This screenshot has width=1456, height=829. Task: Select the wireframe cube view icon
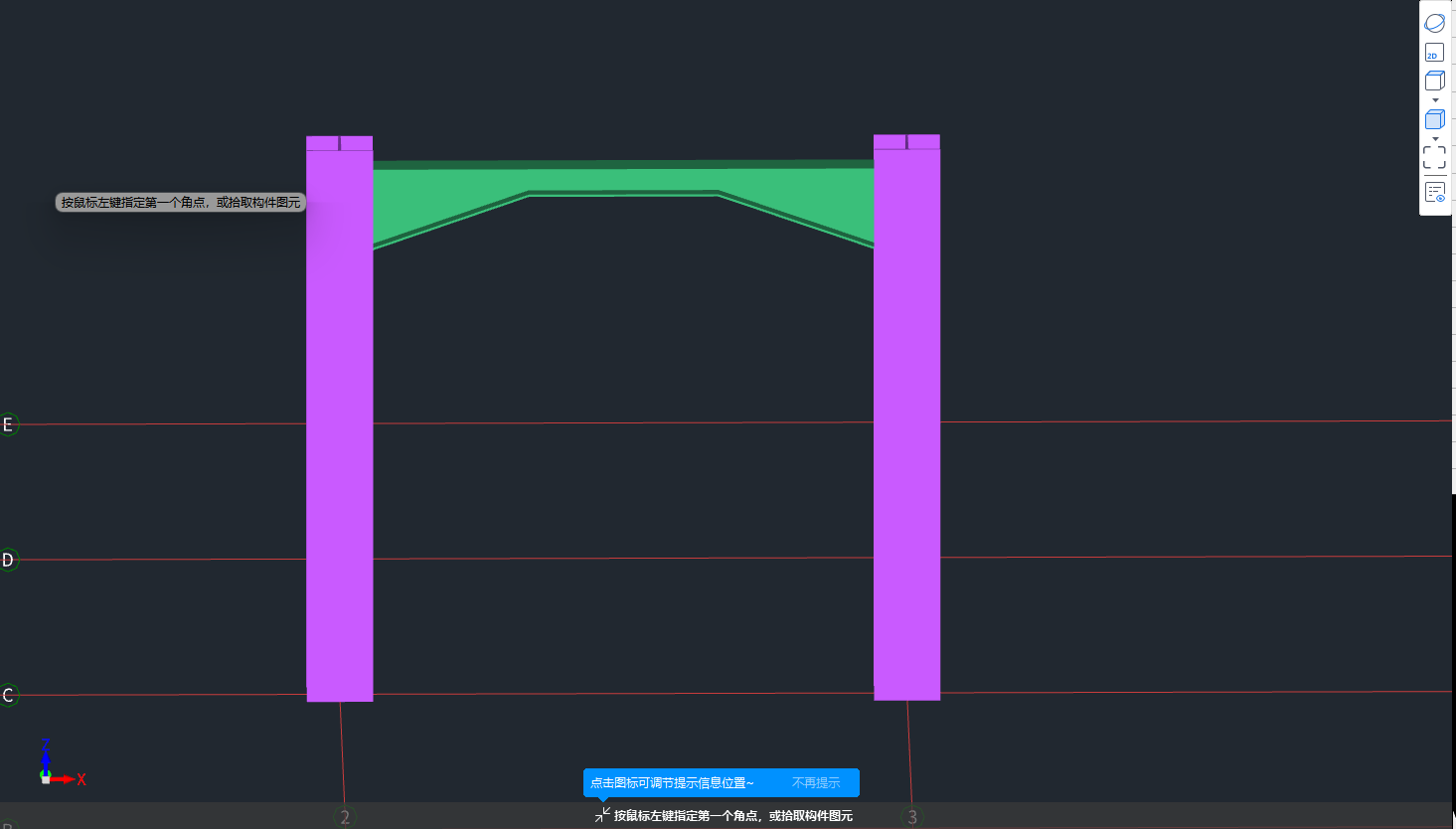(x=1434, y=82)
